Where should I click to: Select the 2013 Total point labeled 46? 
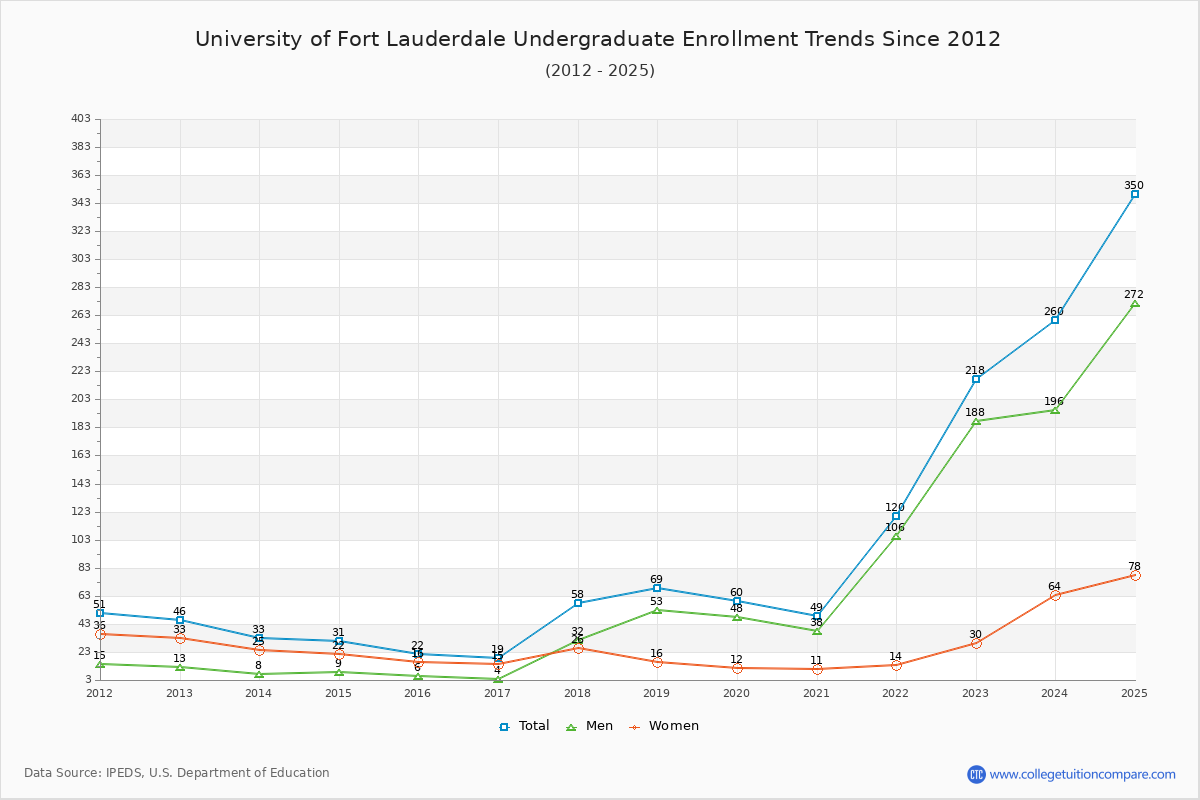coord(180,620)
